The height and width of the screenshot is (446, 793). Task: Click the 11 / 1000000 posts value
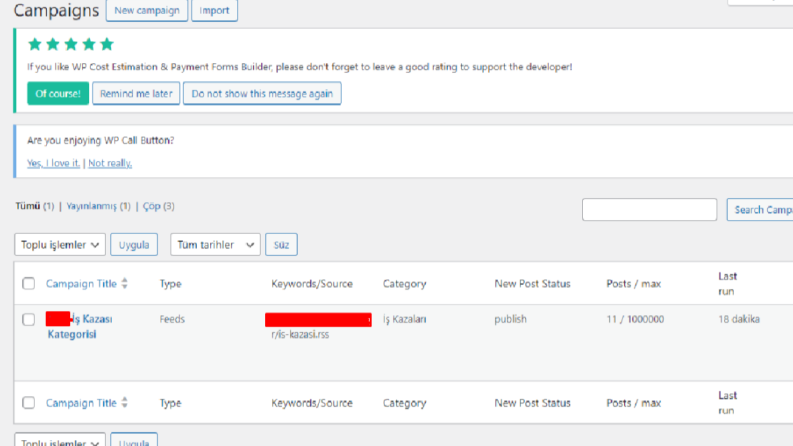pyautogui.click(x=635, y=319)
